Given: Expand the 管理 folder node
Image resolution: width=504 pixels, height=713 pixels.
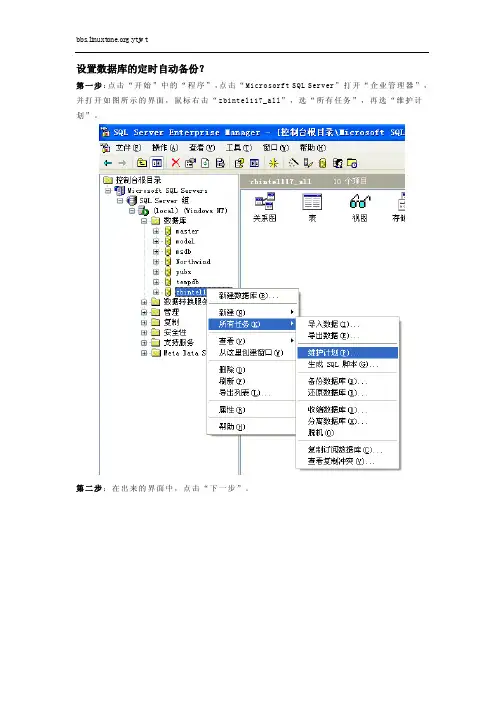Looking at the screenshot, I should tap(144, 312).
